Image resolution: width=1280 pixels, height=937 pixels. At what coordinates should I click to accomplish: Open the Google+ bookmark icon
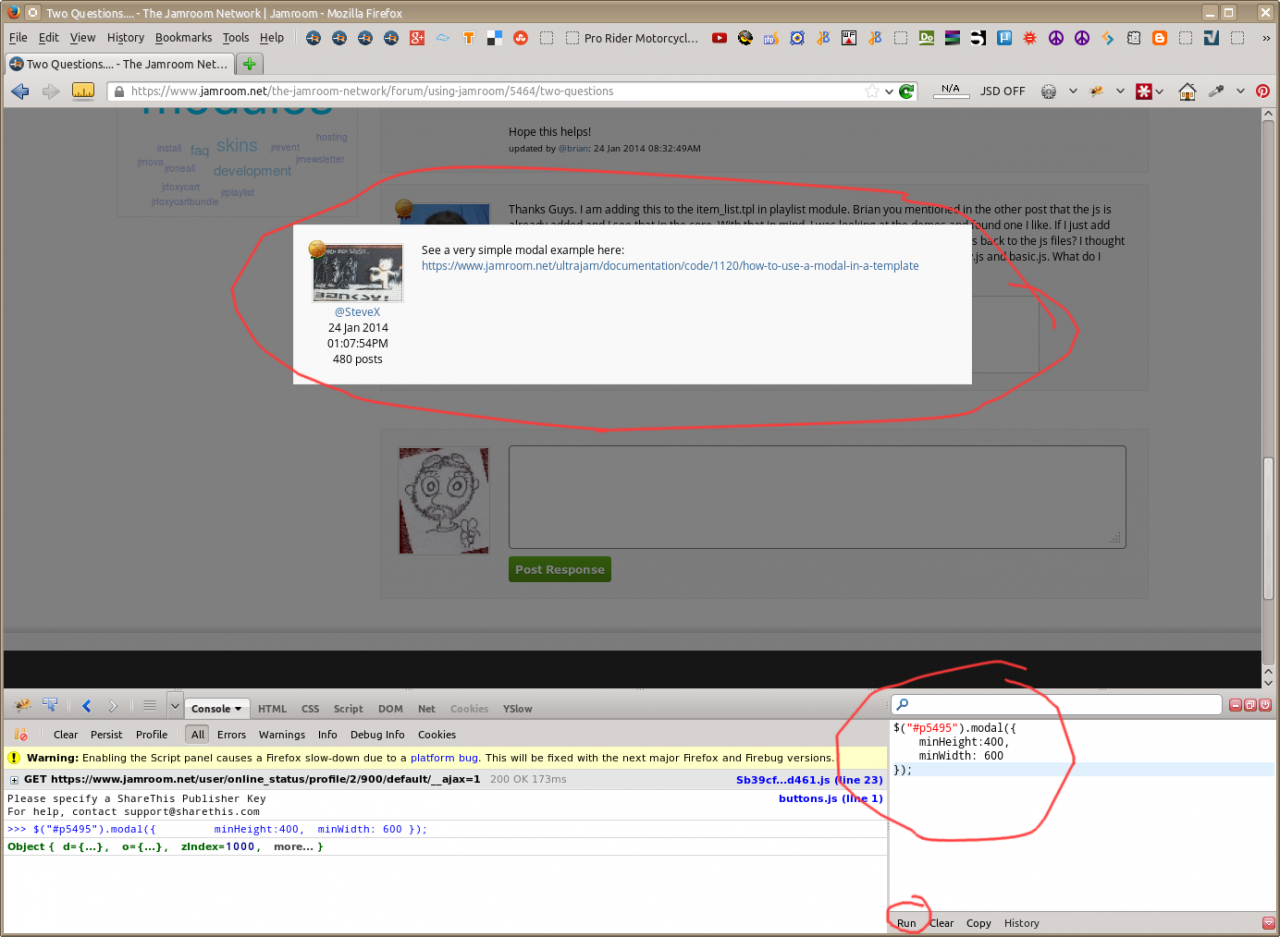(x=418, y=38)
